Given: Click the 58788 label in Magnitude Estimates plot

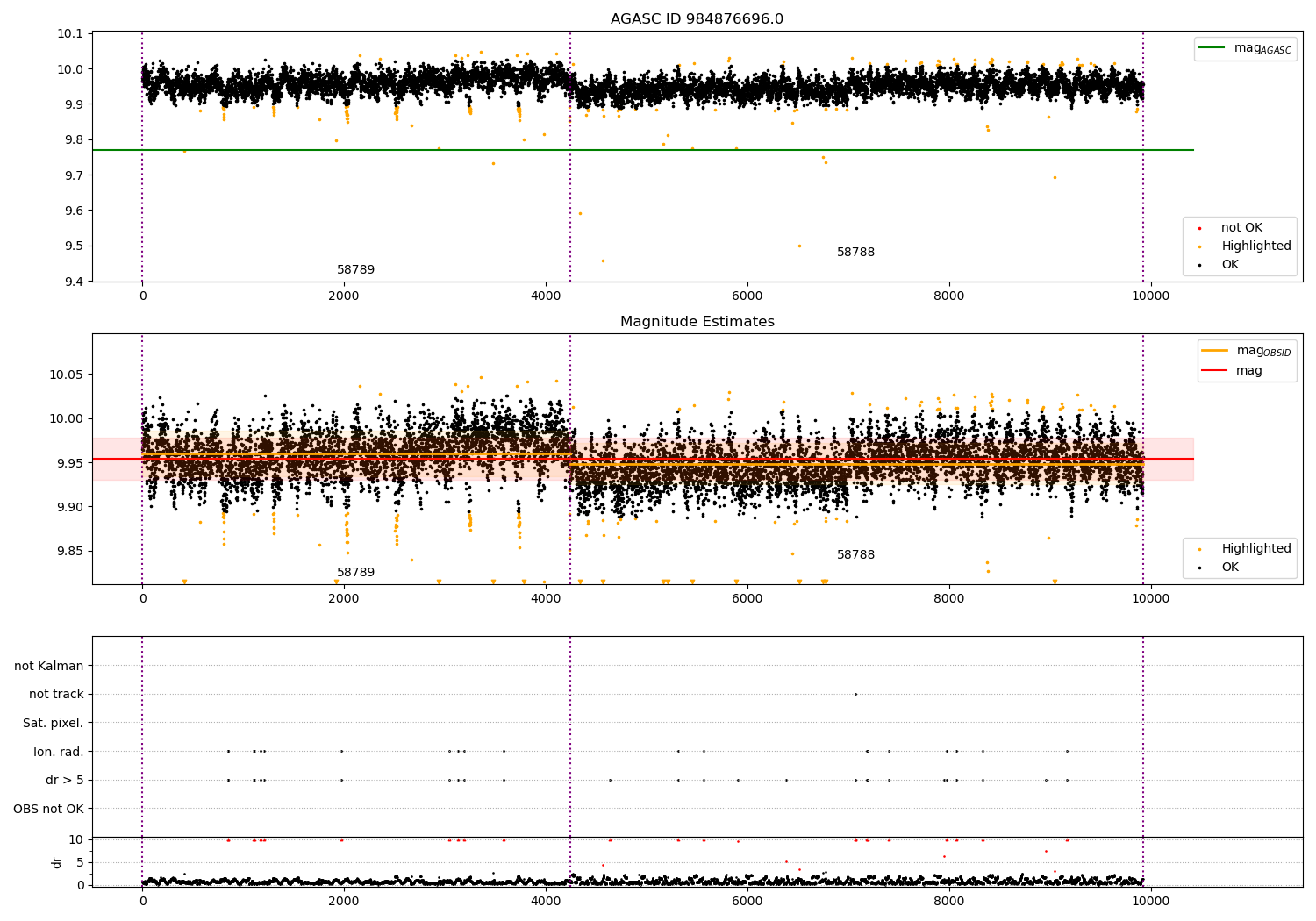Looking at the screenshot, I should pos(855,555).
